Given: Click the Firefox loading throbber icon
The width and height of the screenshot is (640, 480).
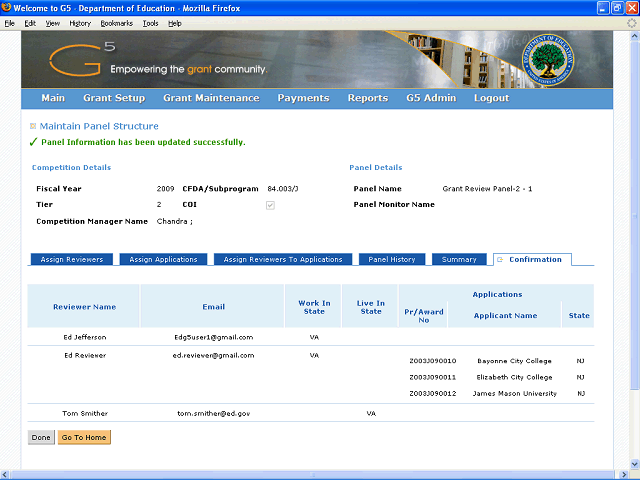Looking at the screenshot, I should pos(630,22).
